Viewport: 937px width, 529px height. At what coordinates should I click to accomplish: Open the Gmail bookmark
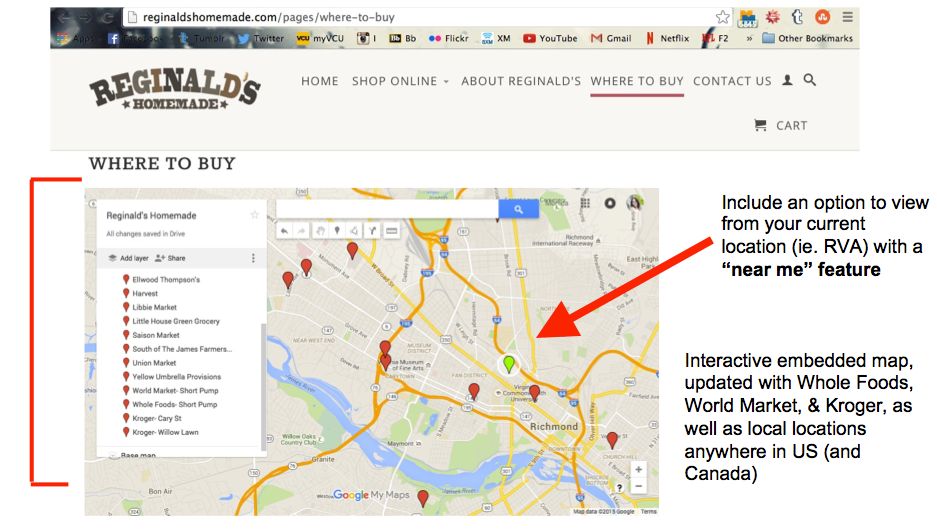click(x=611, y=38)
